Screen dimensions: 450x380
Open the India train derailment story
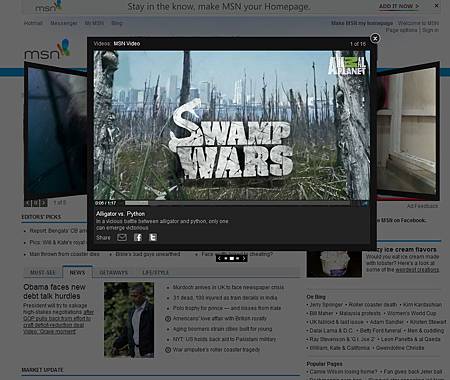click(225, 298)
